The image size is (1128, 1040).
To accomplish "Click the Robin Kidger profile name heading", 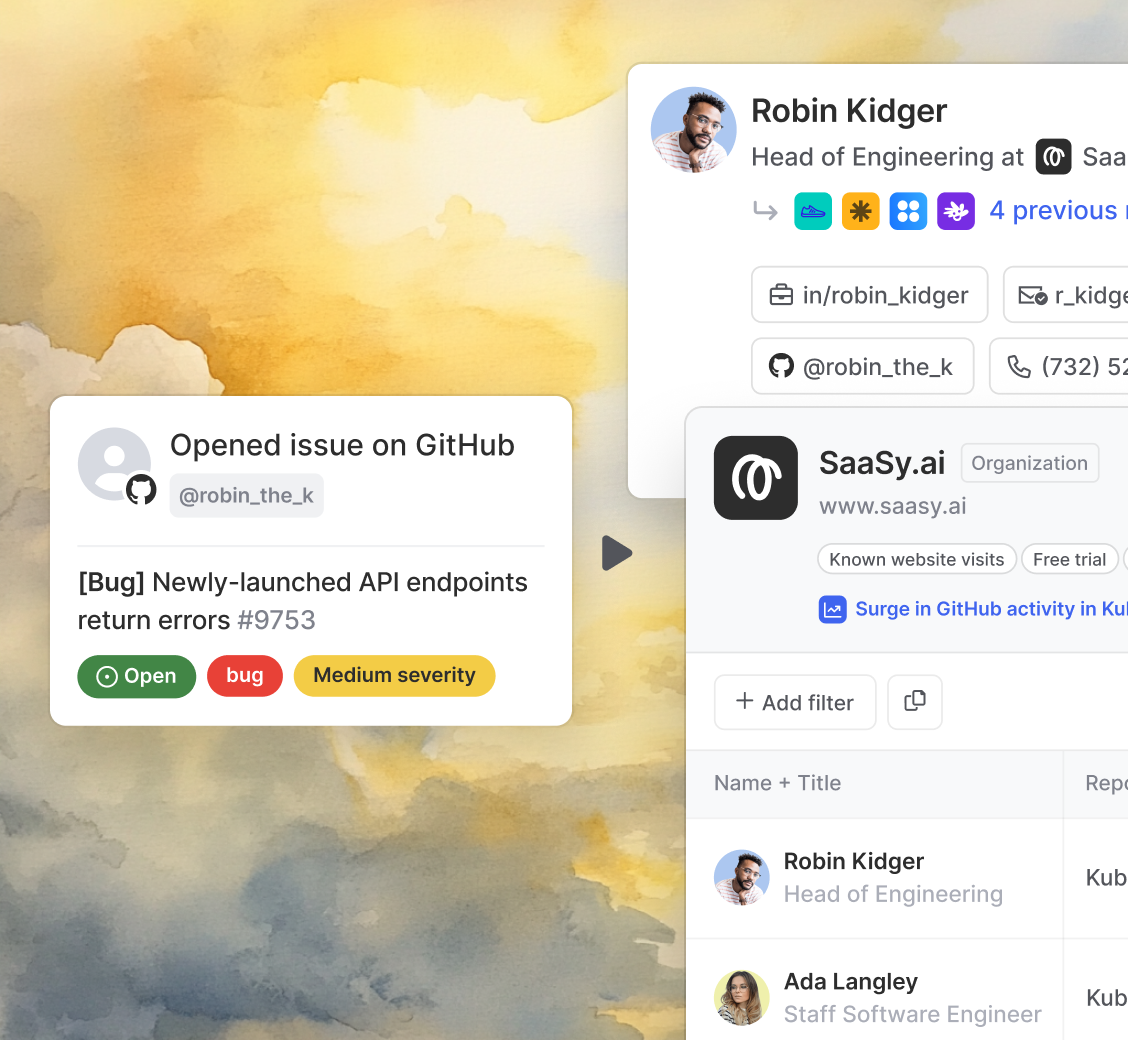I will click(849, 111).
